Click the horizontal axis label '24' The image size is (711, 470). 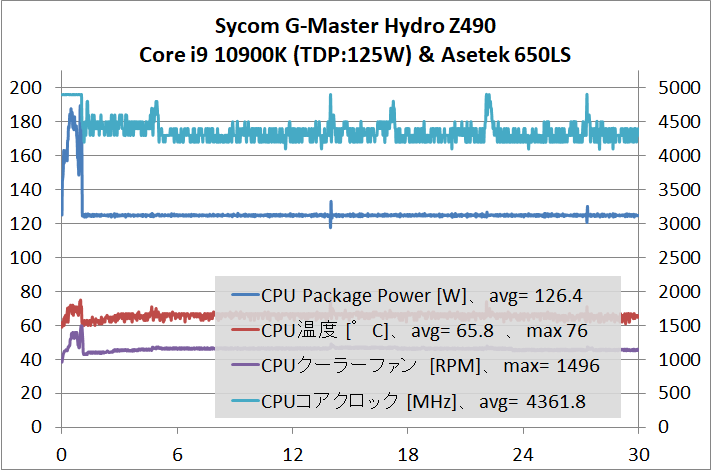[x=523, y=455]
